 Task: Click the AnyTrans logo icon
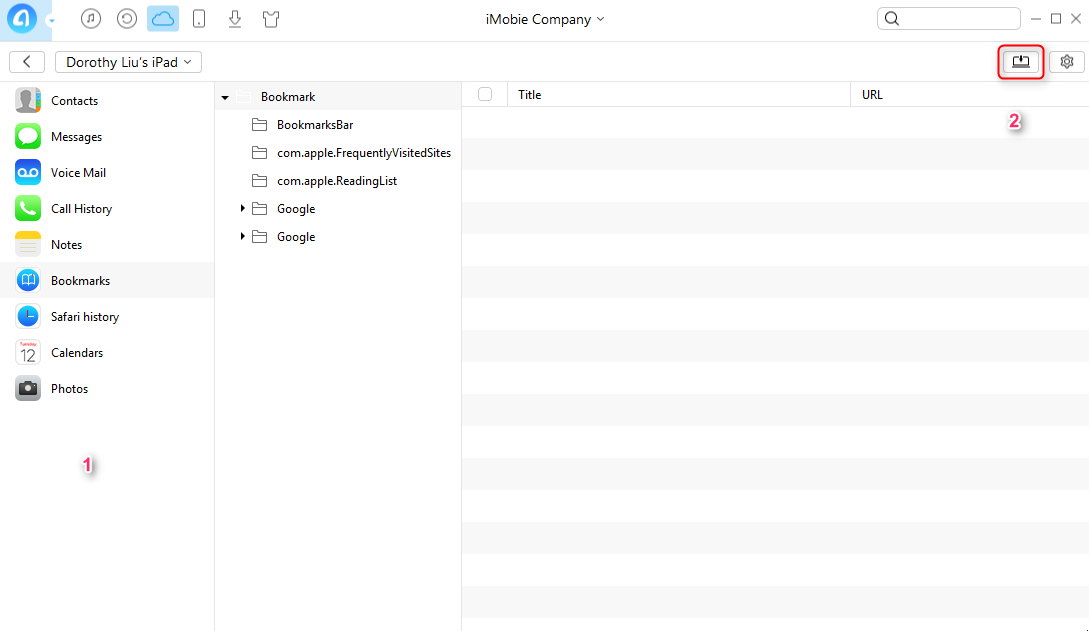(22, 19)
